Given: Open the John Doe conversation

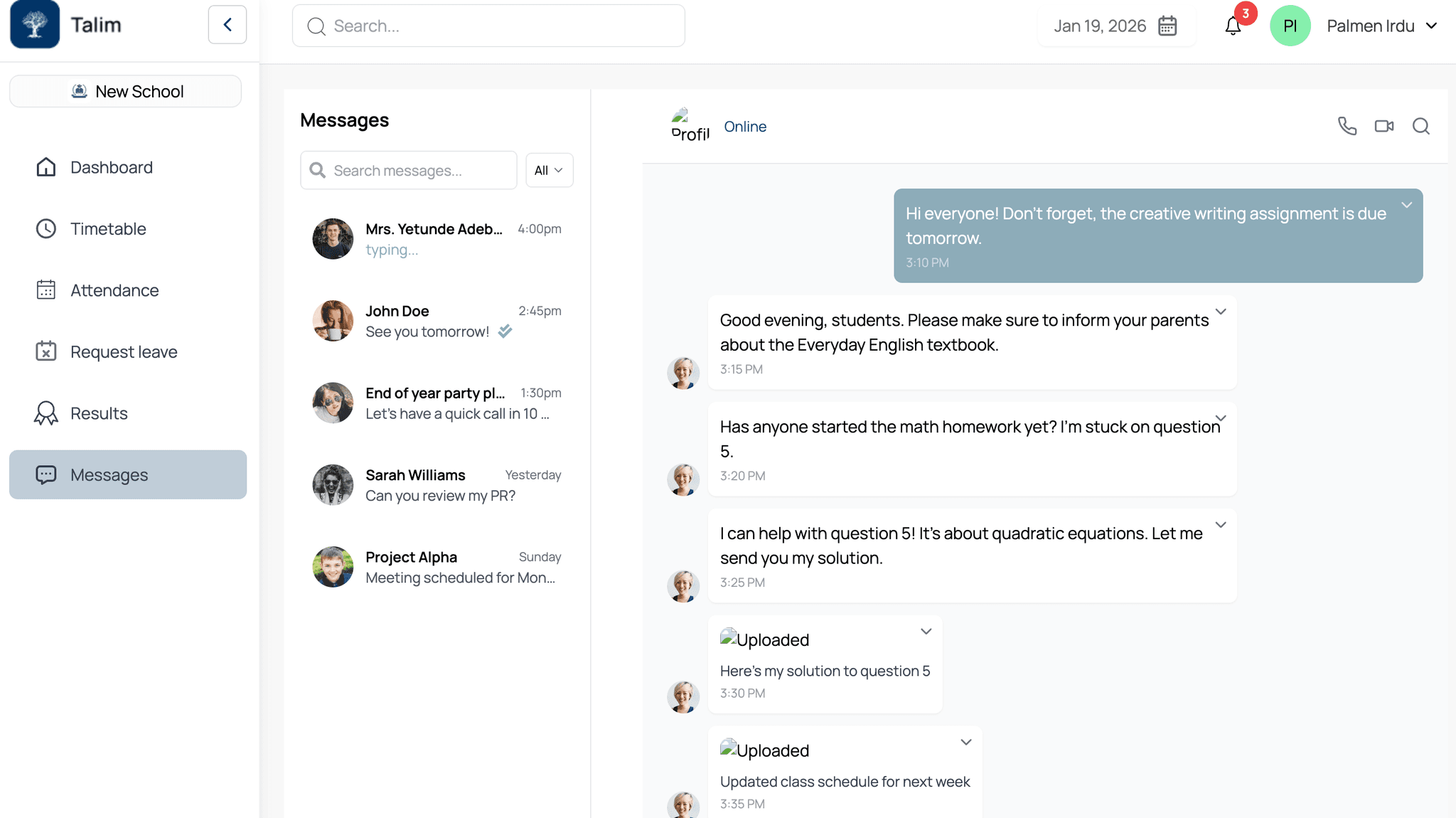Looking at the screenshot, I should point(437,321).
